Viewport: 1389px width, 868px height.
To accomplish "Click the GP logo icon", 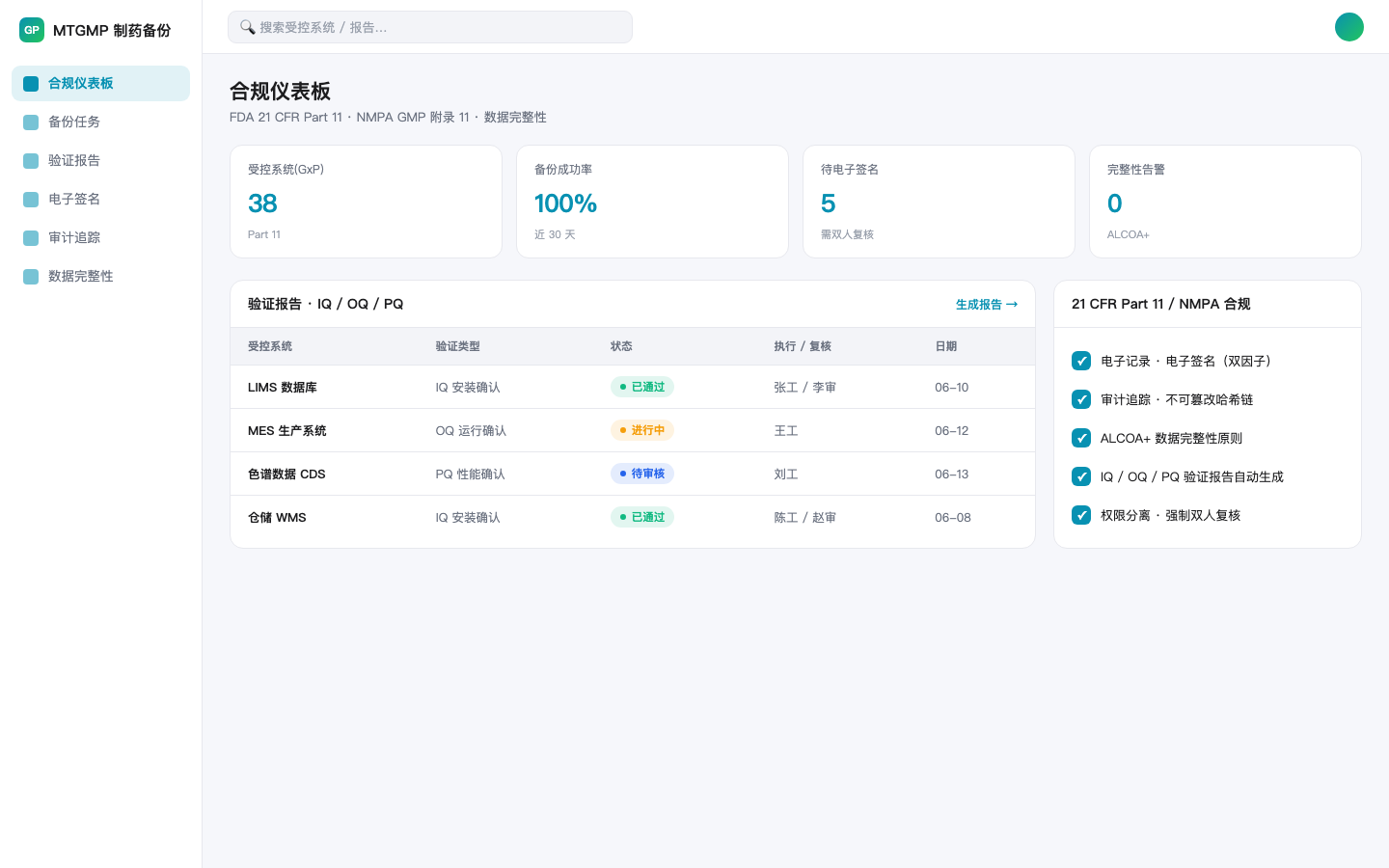I will tap(32, 30).
